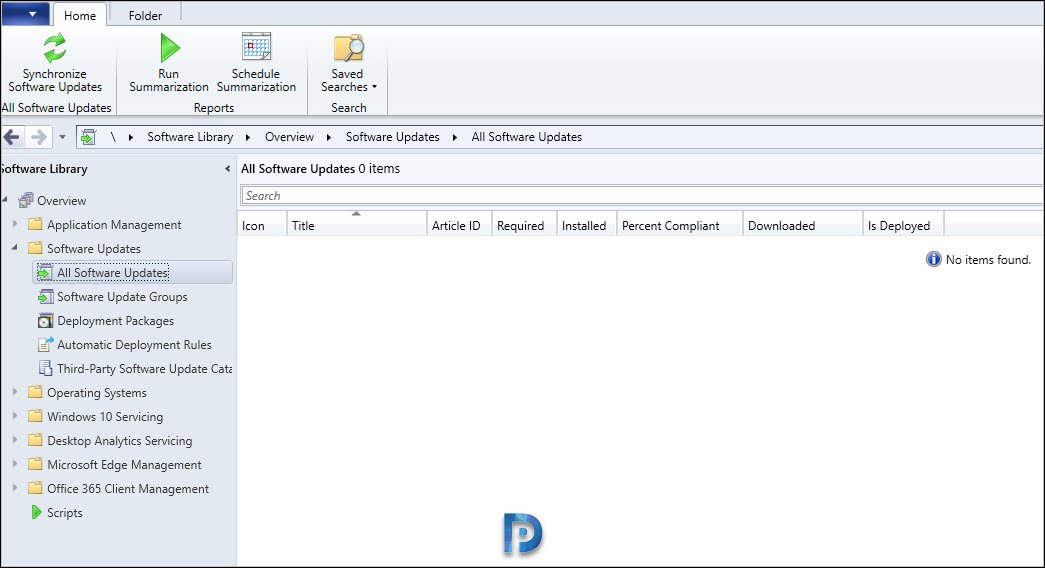The image size is (1045, 568).
Task: Expand arrow after Software Library breadcrumb
Action: tap(248, 137)
